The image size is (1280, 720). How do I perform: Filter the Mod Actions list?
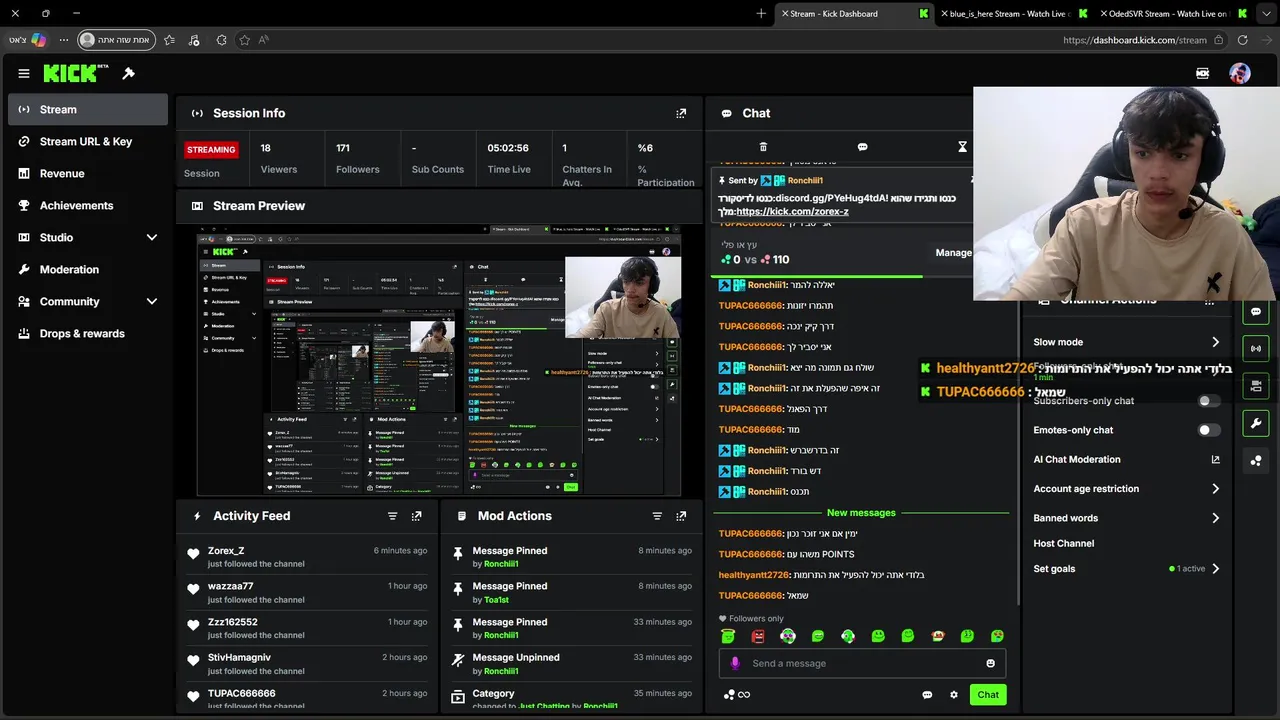[x=657, y=516]
